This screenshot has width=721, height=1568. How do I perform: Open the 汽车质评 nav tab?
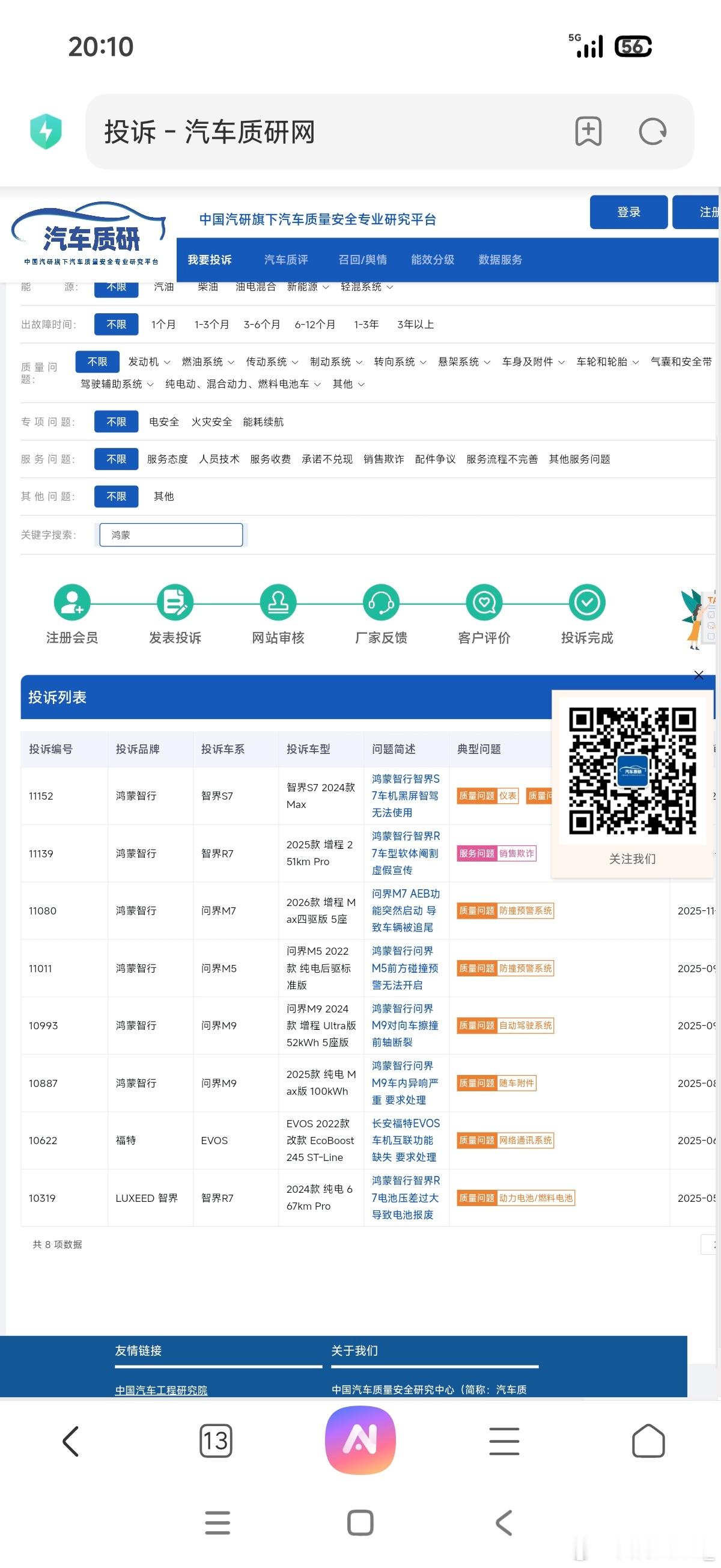click(x=286, y=260)
